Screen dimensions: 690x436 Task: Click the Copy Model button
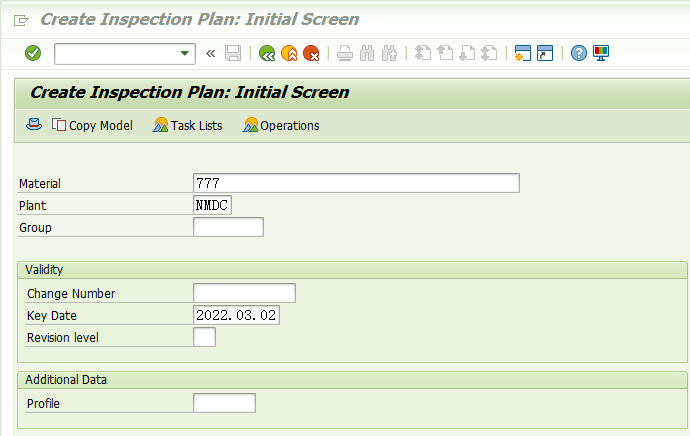pos(92,125)
